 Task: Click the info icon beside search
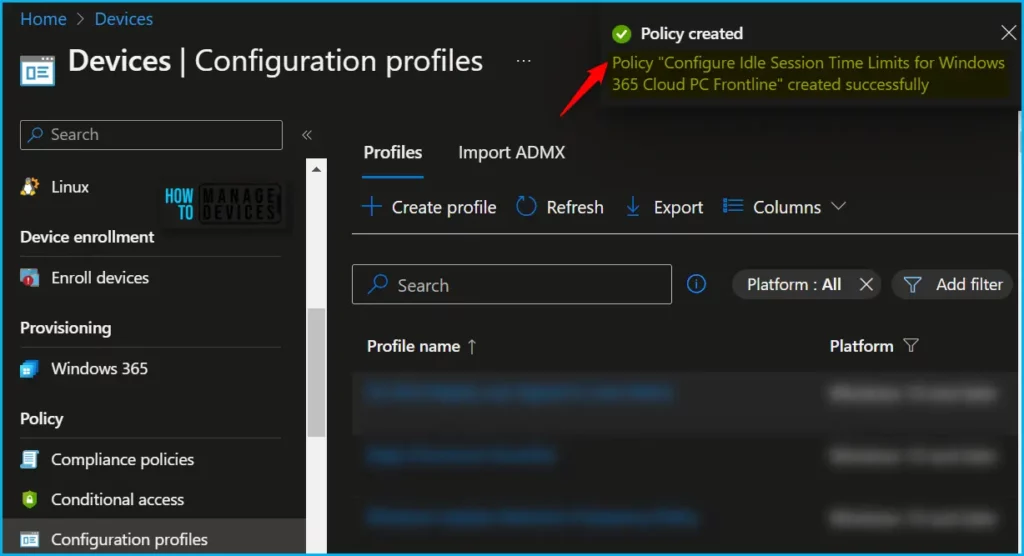pos(696,284)
